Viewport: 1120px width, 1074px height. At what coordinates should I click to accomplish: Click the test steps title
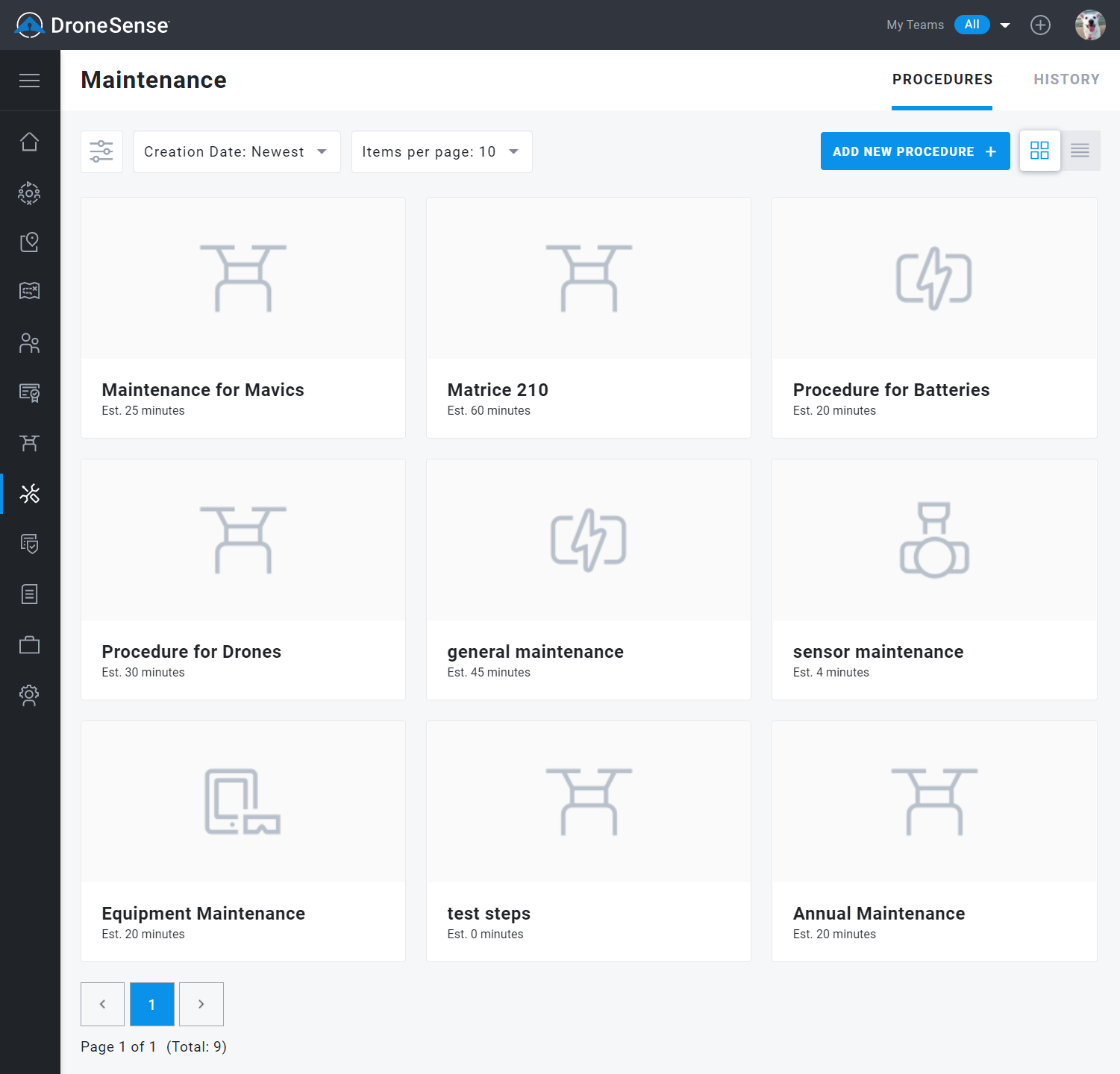tap(489, 914)
